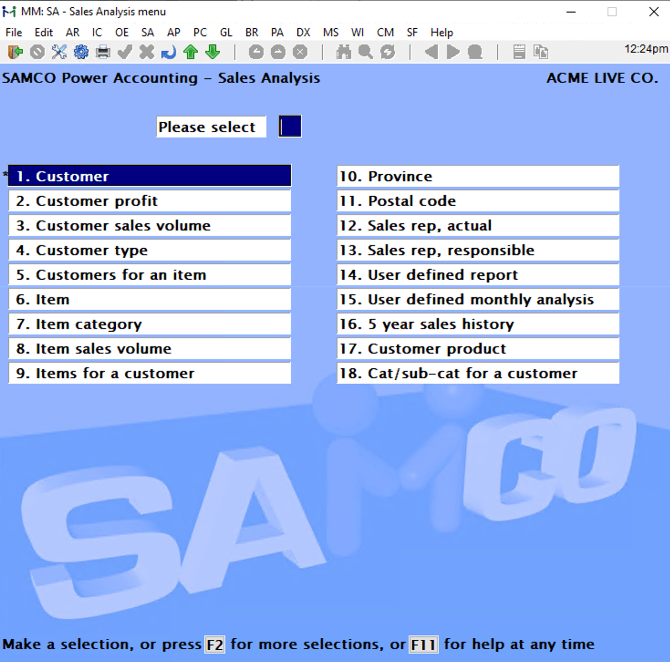Select option 6. Item

click(150, 299)
